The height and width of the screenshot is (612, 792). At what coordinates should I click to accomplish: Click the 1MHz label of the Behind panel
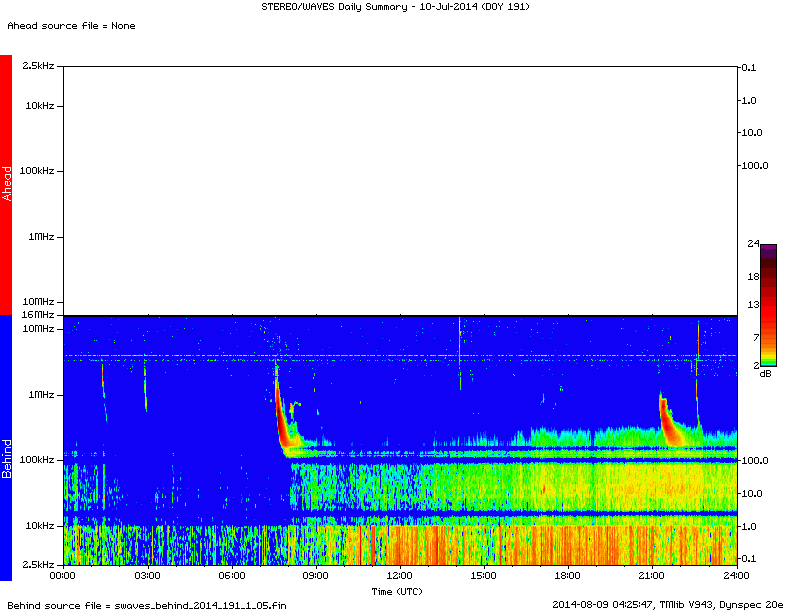(41, 394)
